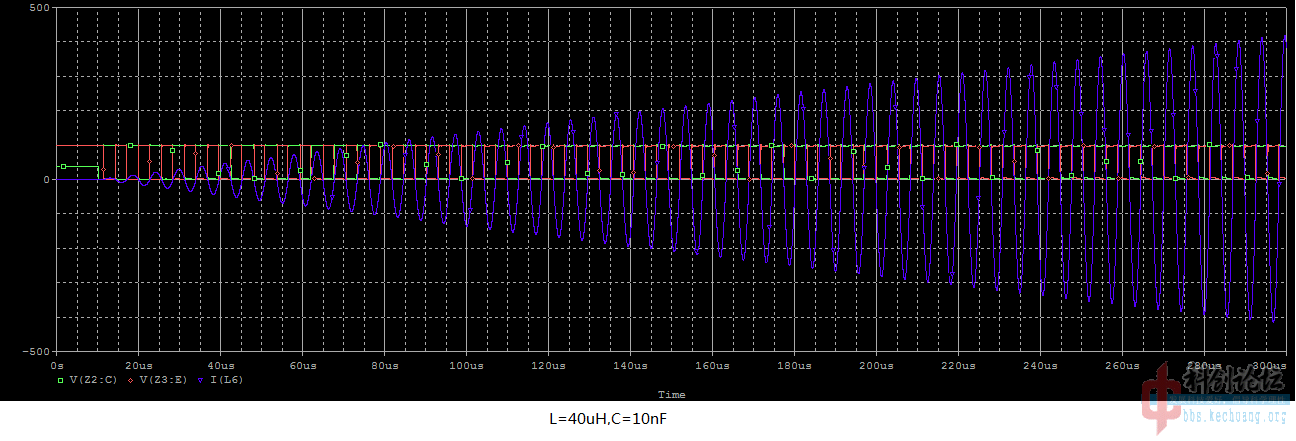The width and height of the screenshot is (1296, 441).
Task: Click the -500 label on the y-axis
Action: pos(37,352)
